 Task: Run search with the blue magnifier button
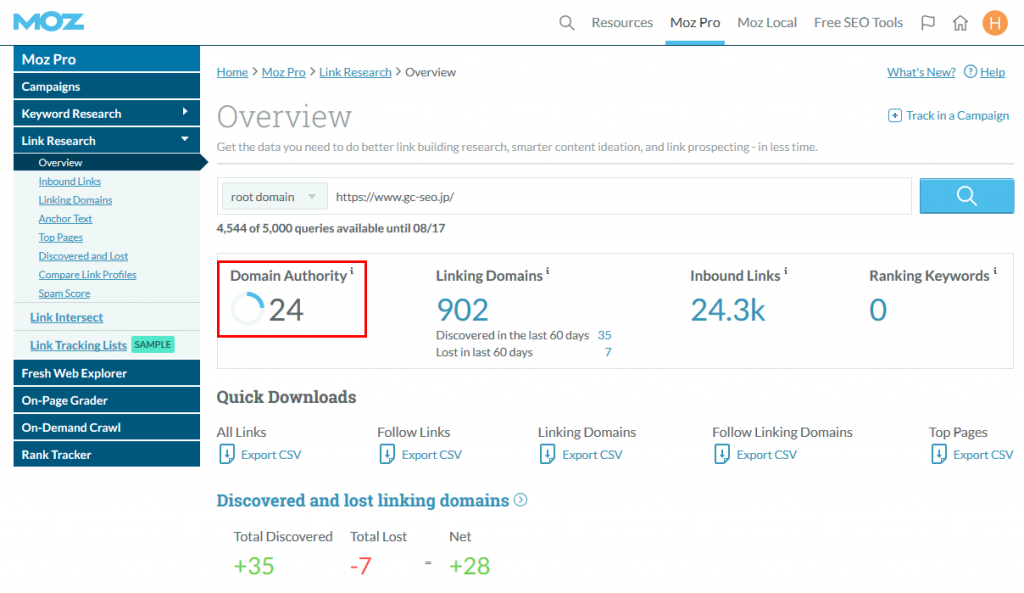[967, 196]
